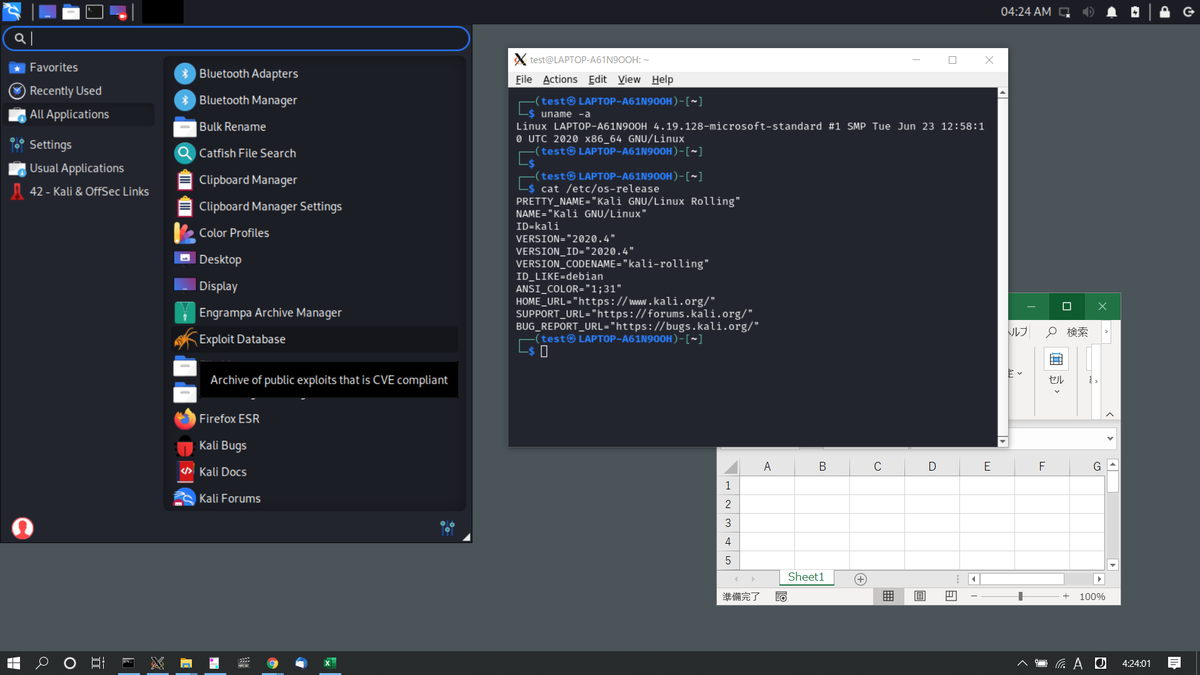Expand the セル dropdown arrow in Excel
Image resolution: width=1200 pixels, height=675 pixels.
(1056, 392)
